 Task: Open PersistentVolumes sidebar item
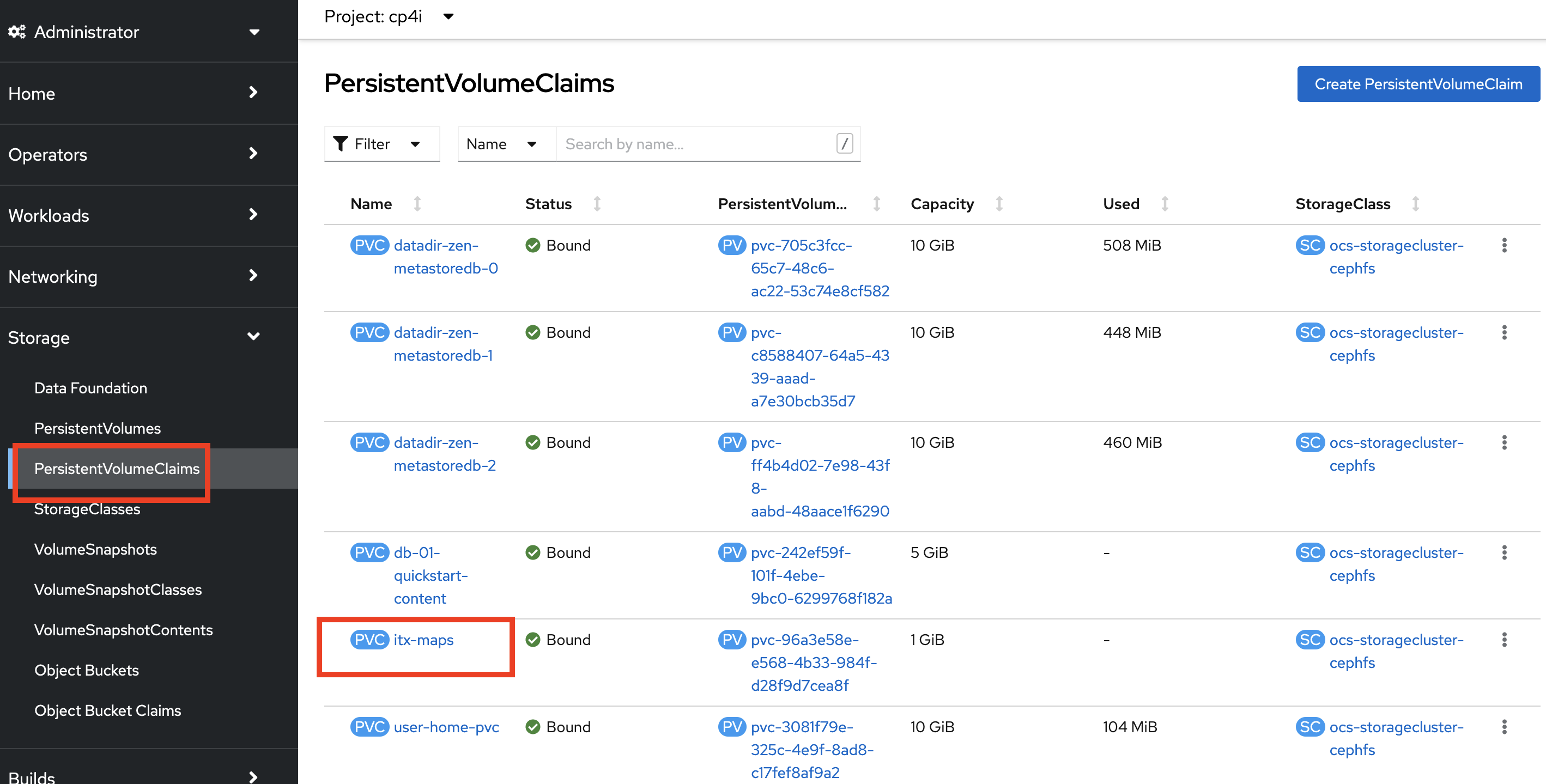pos(97,428)
